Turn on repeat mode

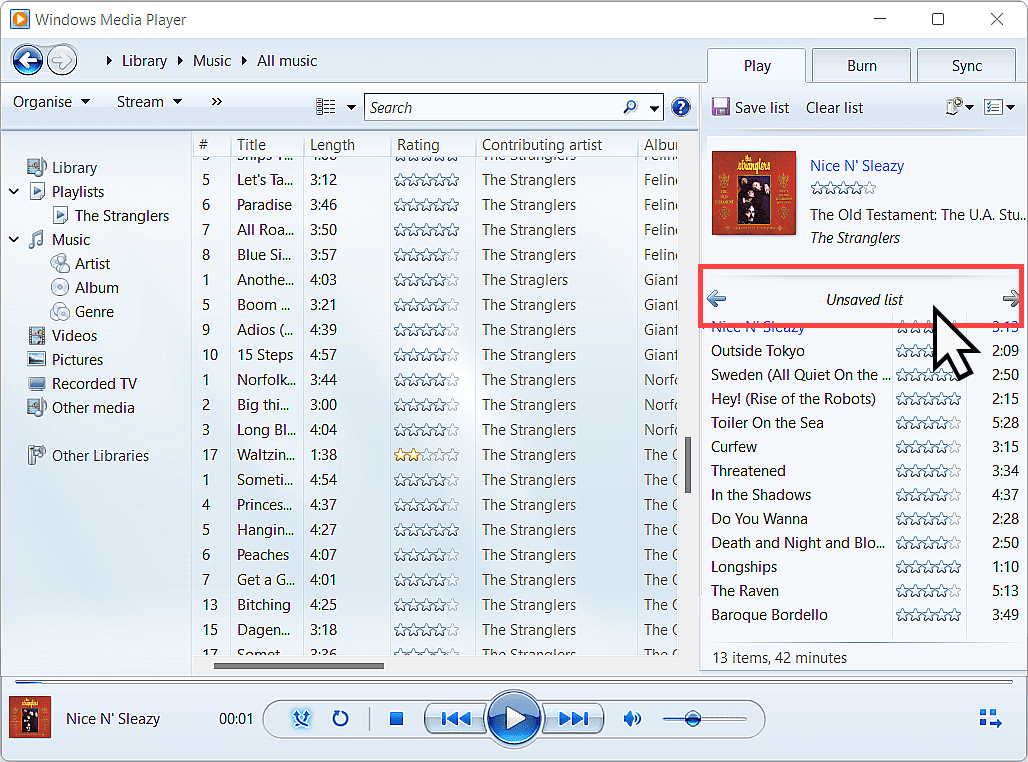tap(340, 718)
